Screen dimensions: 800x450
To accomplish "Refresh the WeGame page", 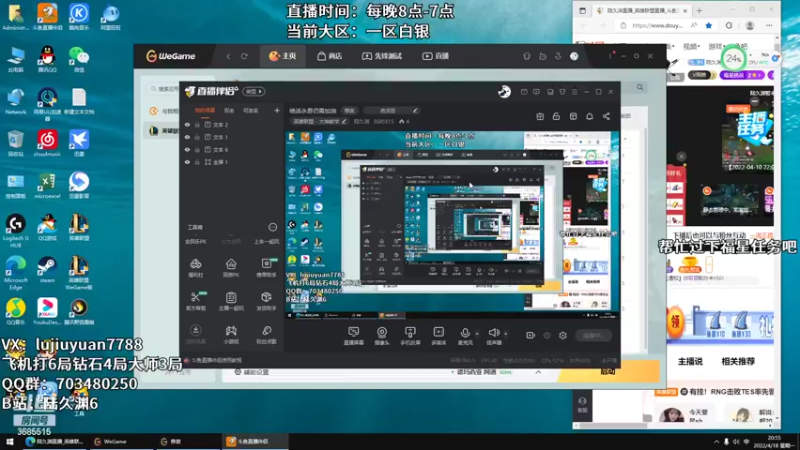I will point(244,56).
